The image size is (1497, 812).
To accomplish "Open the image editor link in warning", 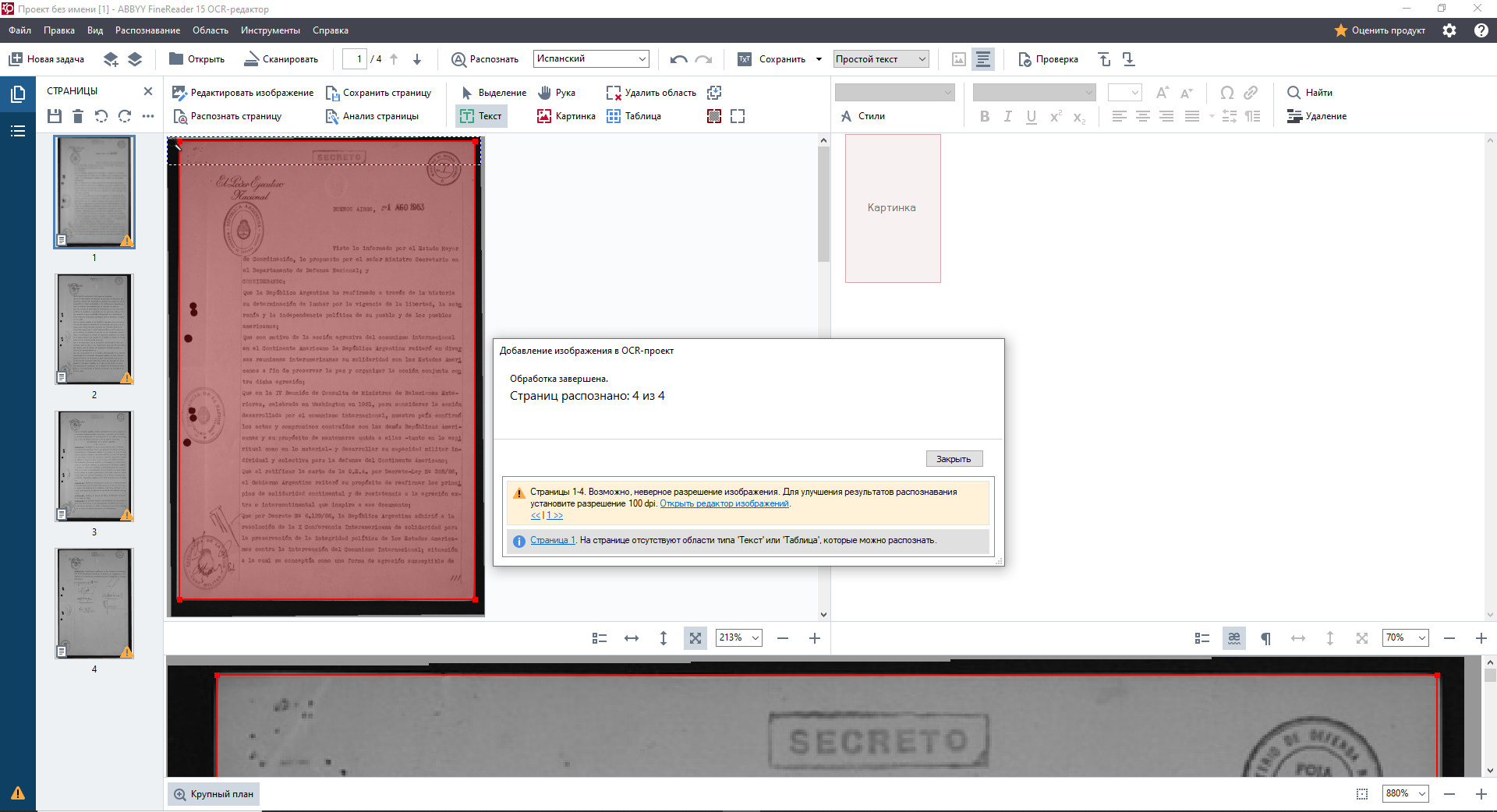I will click(x=724, y=503).
